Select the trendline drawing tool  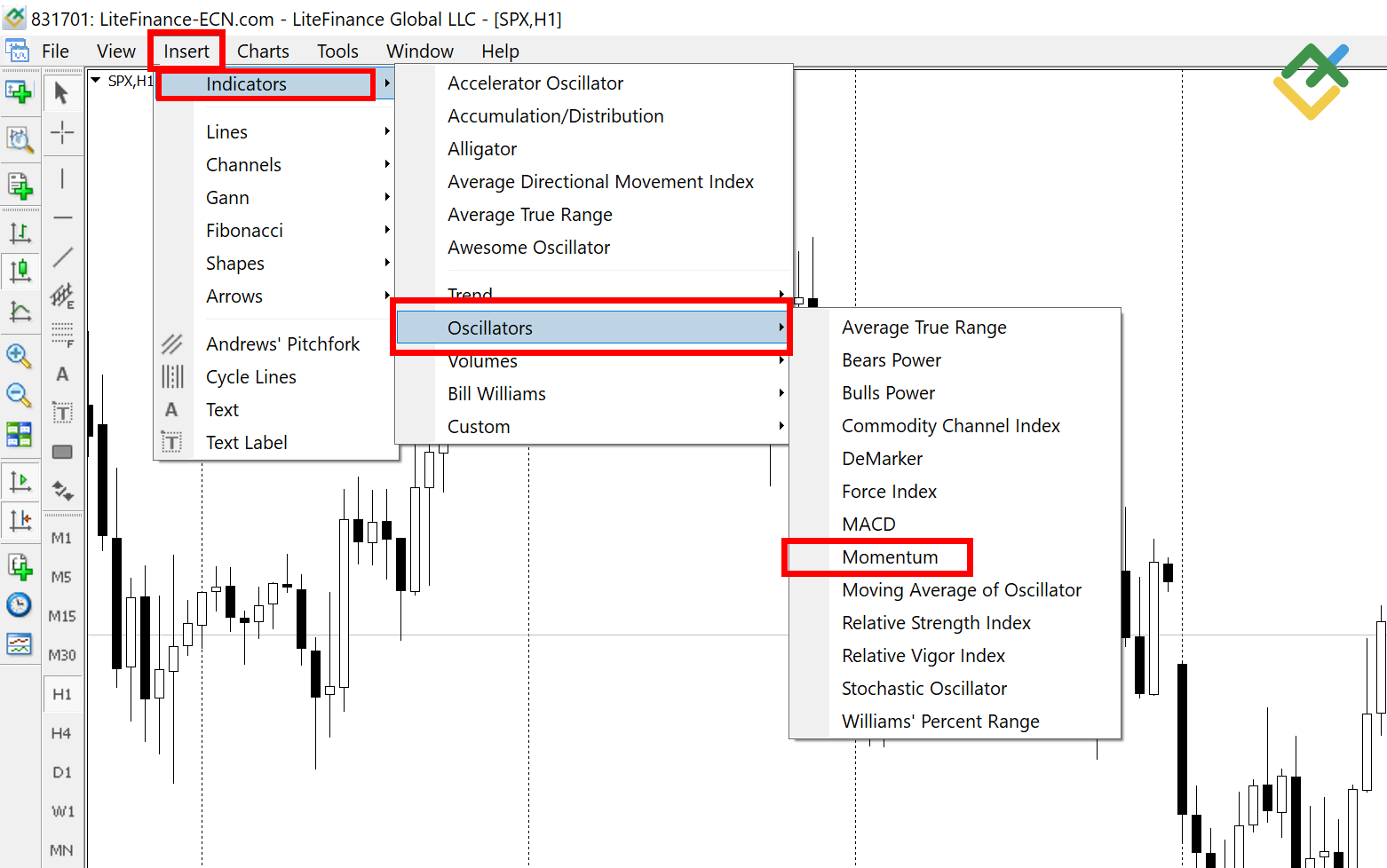[x=62, y=257]
